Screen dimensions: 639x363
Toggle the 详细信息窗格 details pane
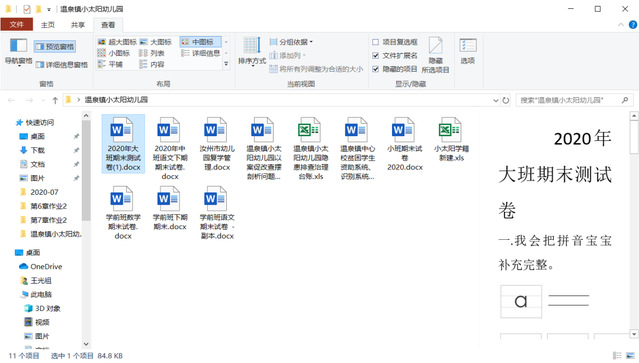coord(61,65)
